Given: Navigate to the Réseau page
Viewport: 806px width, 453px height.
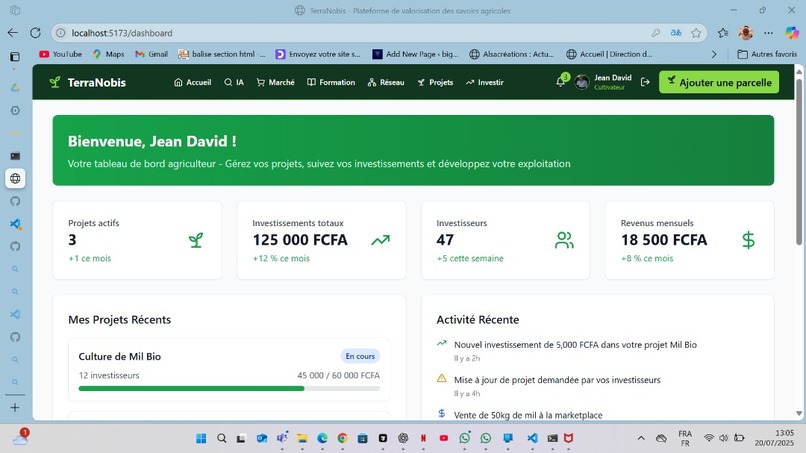Looking at the screenshot, I should pyautogui.click(x=386, y=82).
